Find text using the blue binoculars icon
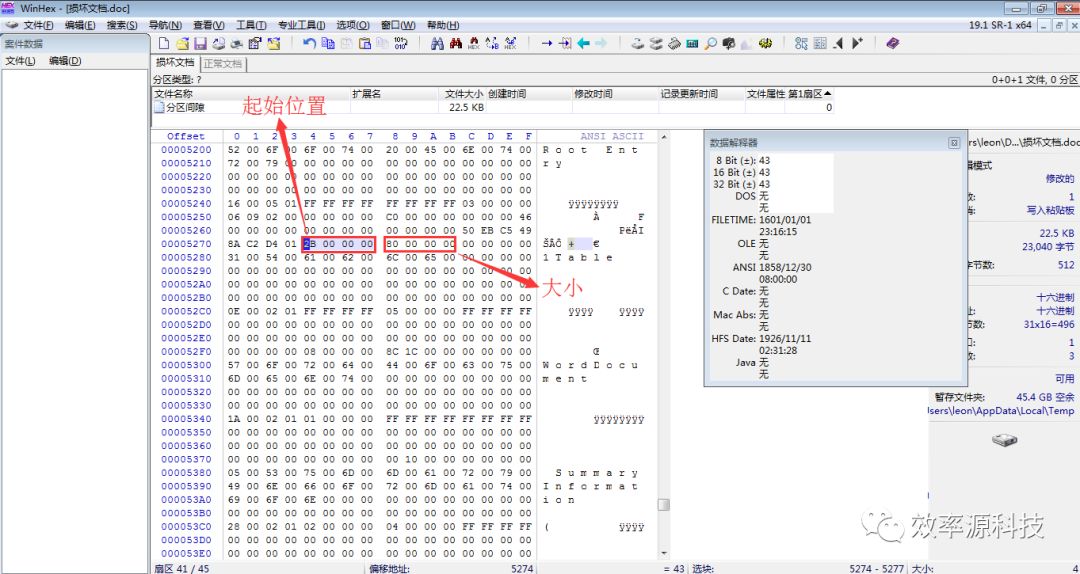The height and width of the screenshot is (574, 1080). tap(437, 43)
